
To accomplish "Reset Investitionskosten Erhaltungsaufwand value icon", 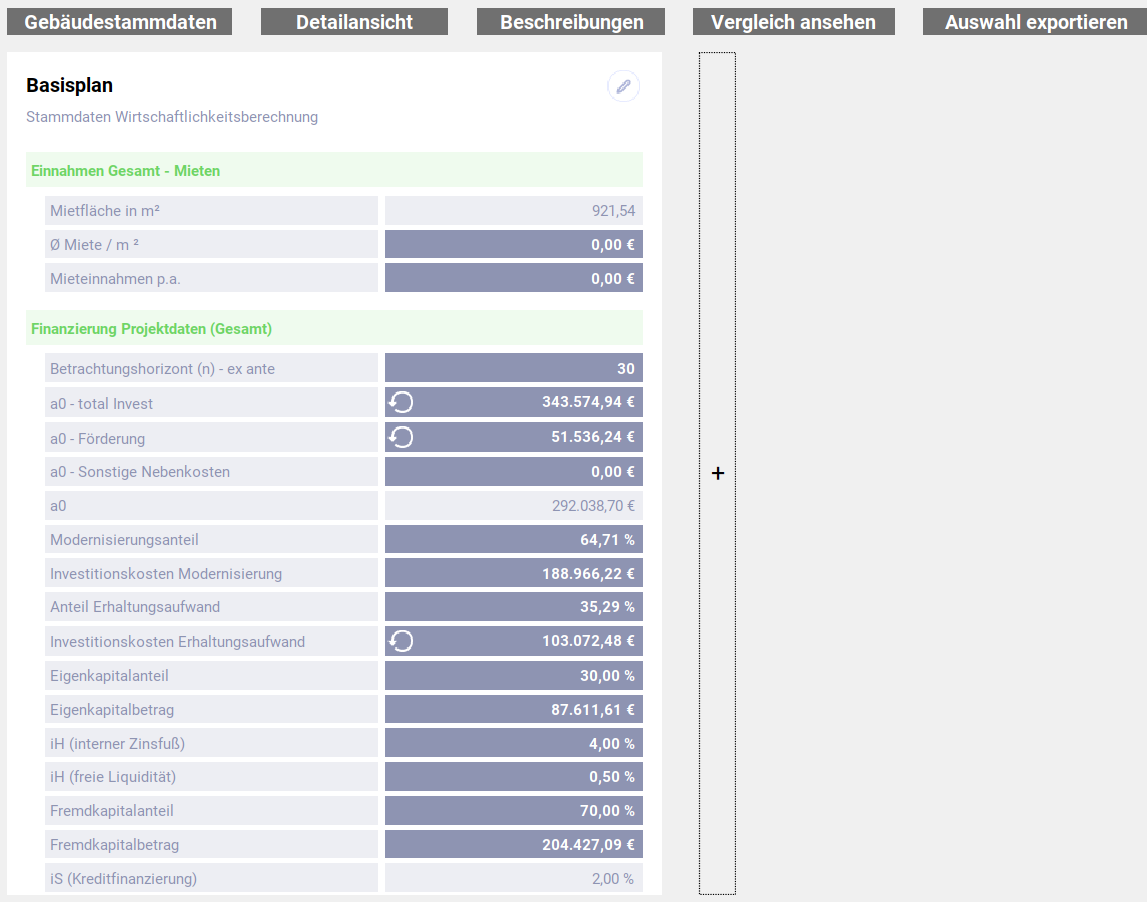I will pyautogui.click(x=401, y=641).
